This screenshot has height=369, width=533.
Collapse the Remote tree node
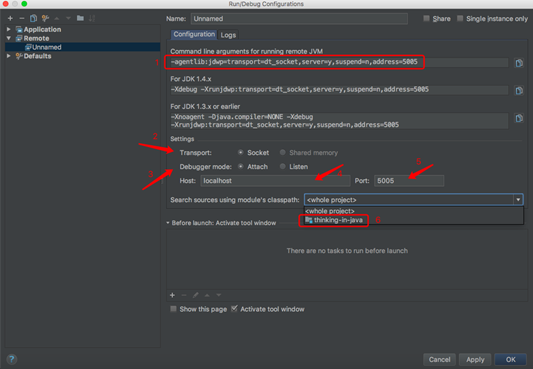8,38
